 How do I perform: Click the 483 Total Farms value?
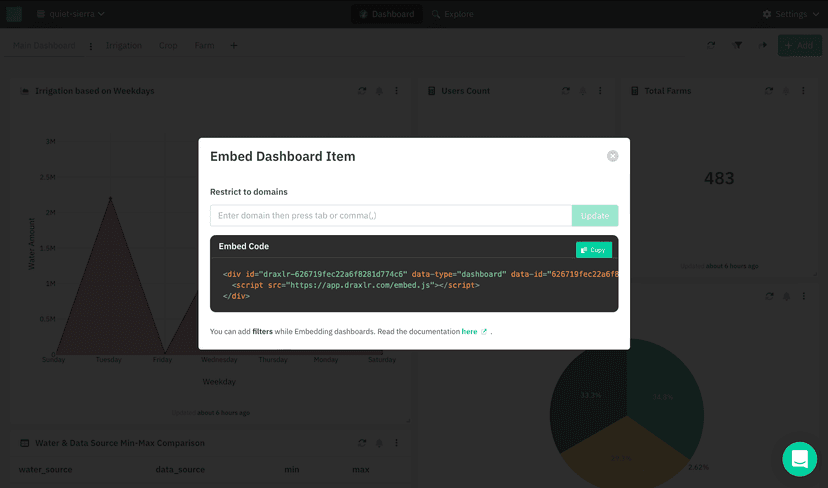point(719,179)
